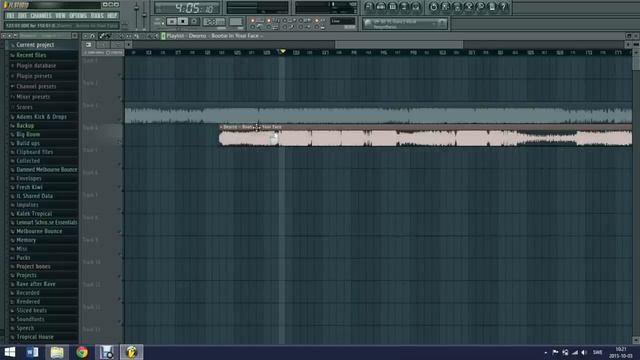Viewport: 640px width, 360px height.
Task: Open the OPTIONS menu
Action: [78, 16]
